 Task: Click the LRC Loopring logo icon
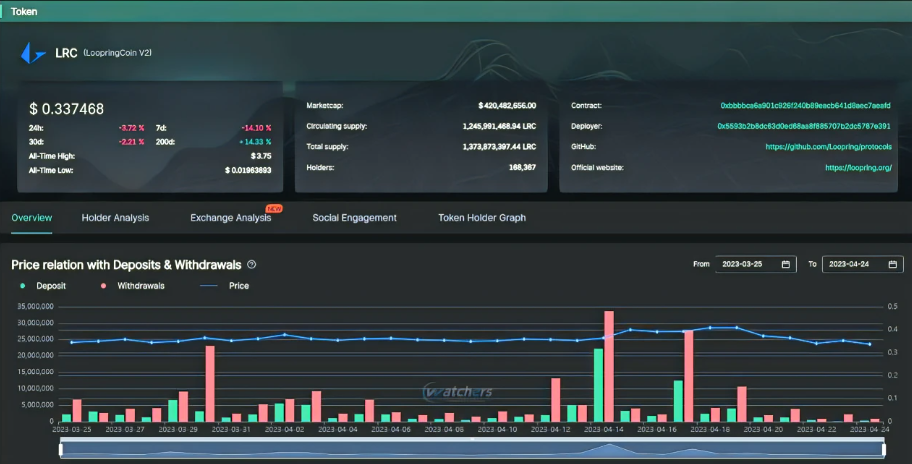[33, 53]
